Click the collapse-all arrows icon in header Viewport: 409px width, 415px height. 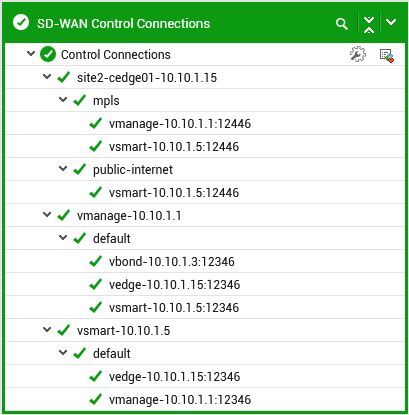click(x=369, y=24)
